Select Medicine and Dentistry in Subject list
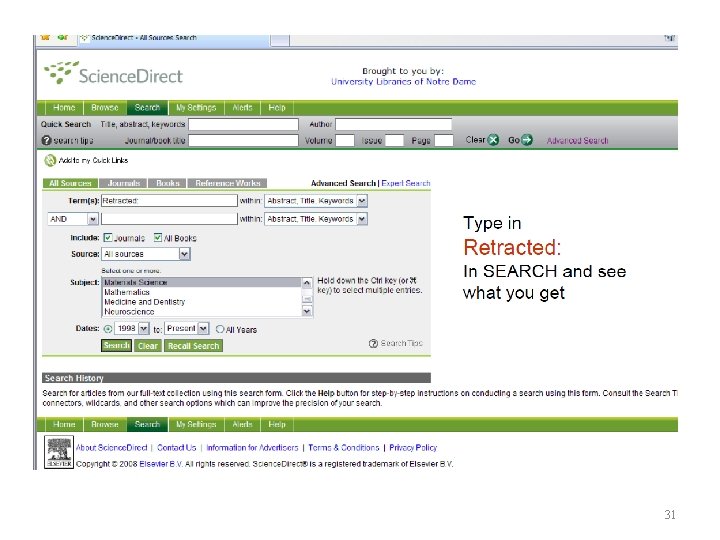720x540 pixels. pyautogui.click(x=202, y=302)
